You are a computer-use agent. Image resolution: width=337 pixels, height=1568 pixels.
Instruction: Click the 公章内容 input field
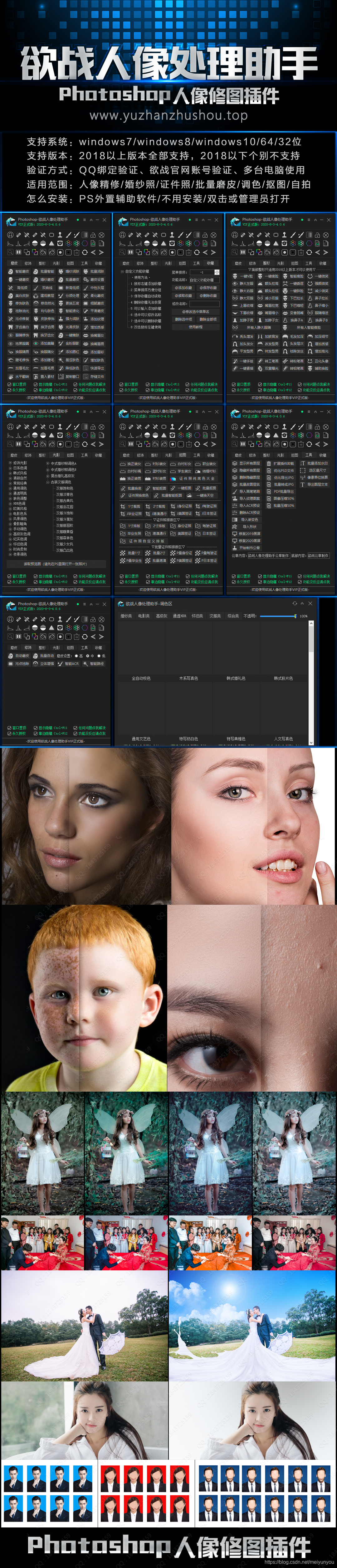(x=269, y=555)
